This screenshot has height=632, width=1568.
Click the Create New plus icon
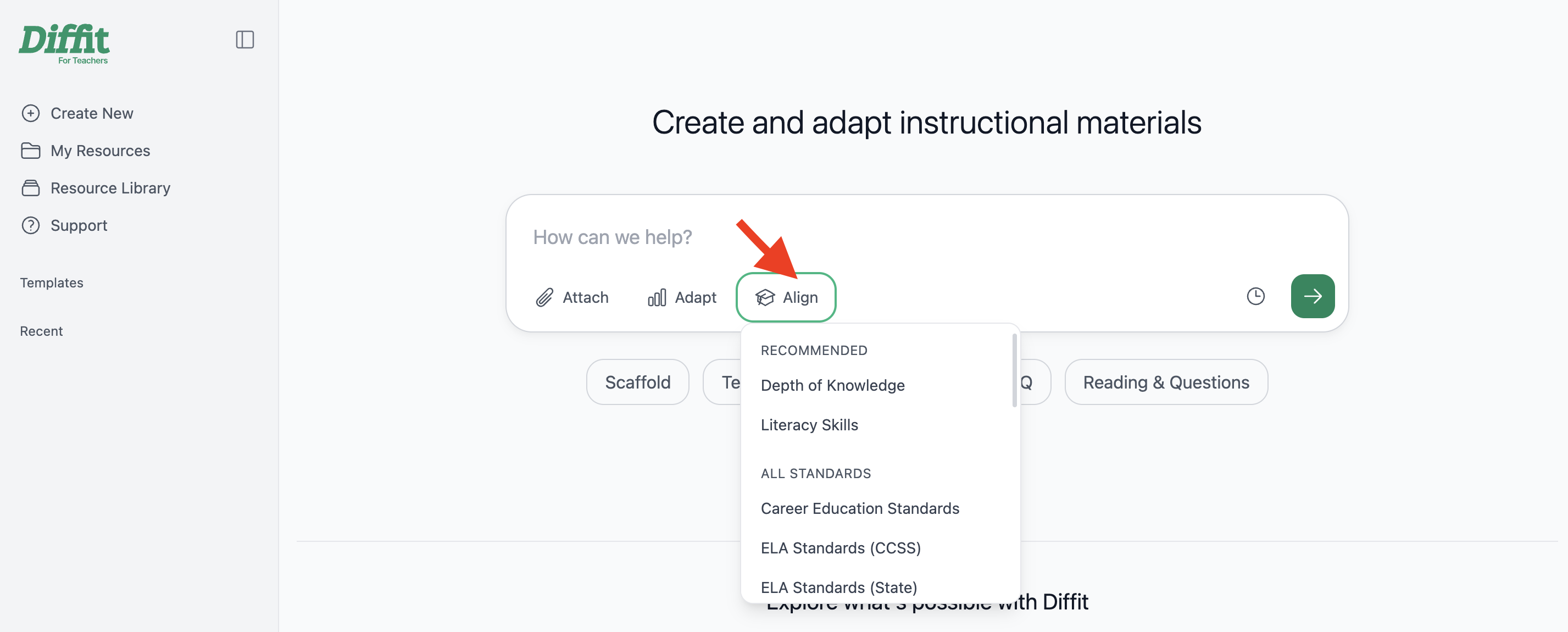[30, 113]
